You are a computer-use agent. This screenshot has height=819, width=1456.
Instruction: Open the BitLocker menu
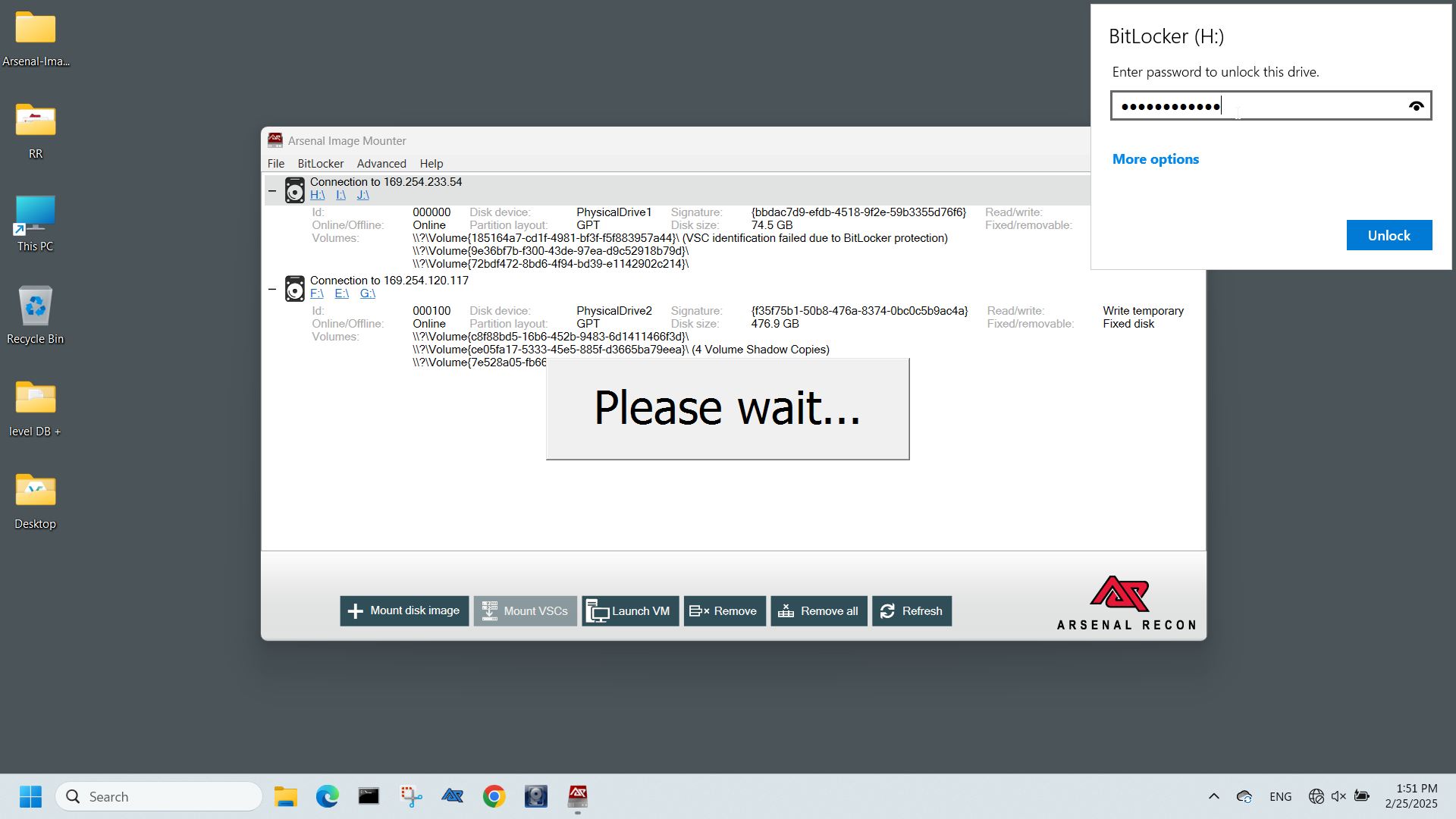pyautogui.click(x=320, y=164)
